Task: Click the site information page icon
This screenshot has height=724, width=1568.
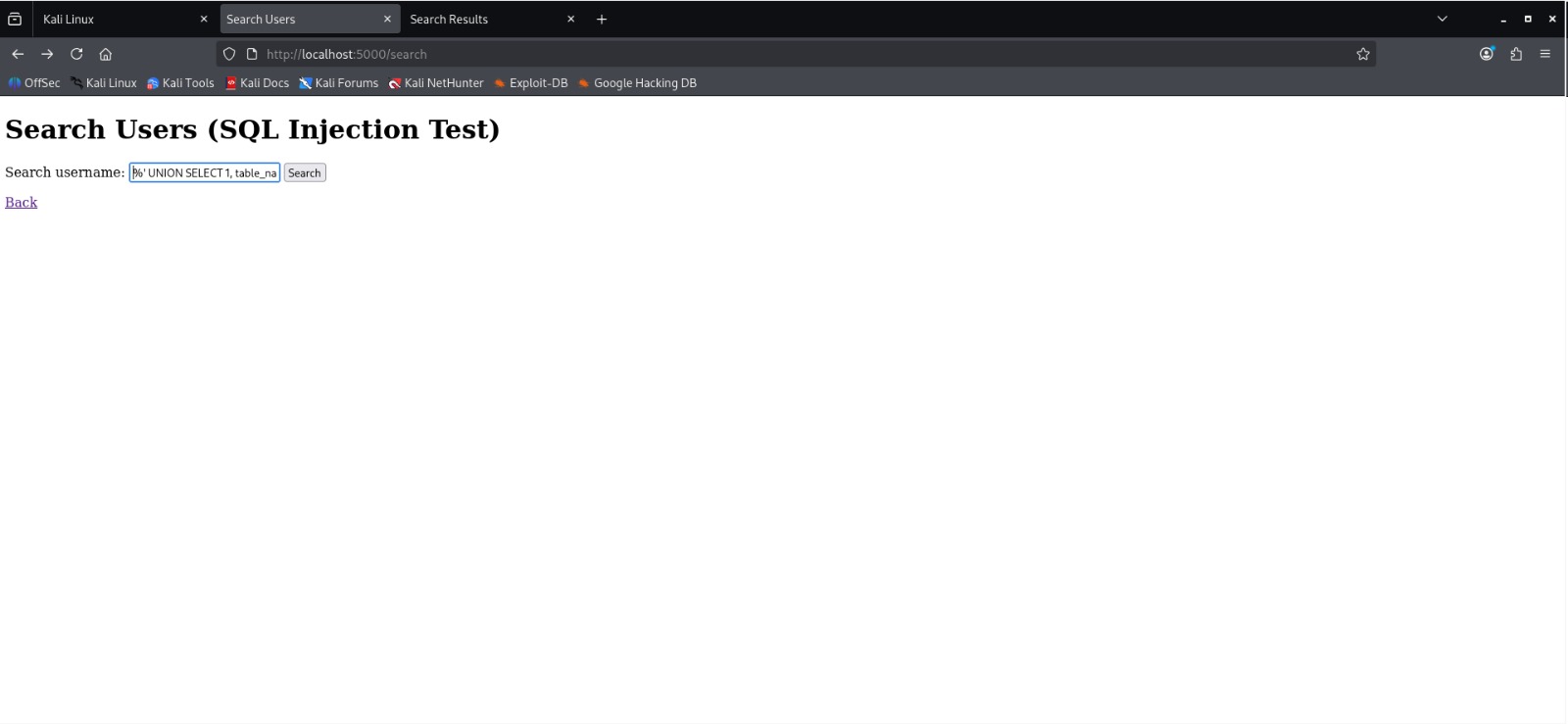Action: tap(252, 54)
